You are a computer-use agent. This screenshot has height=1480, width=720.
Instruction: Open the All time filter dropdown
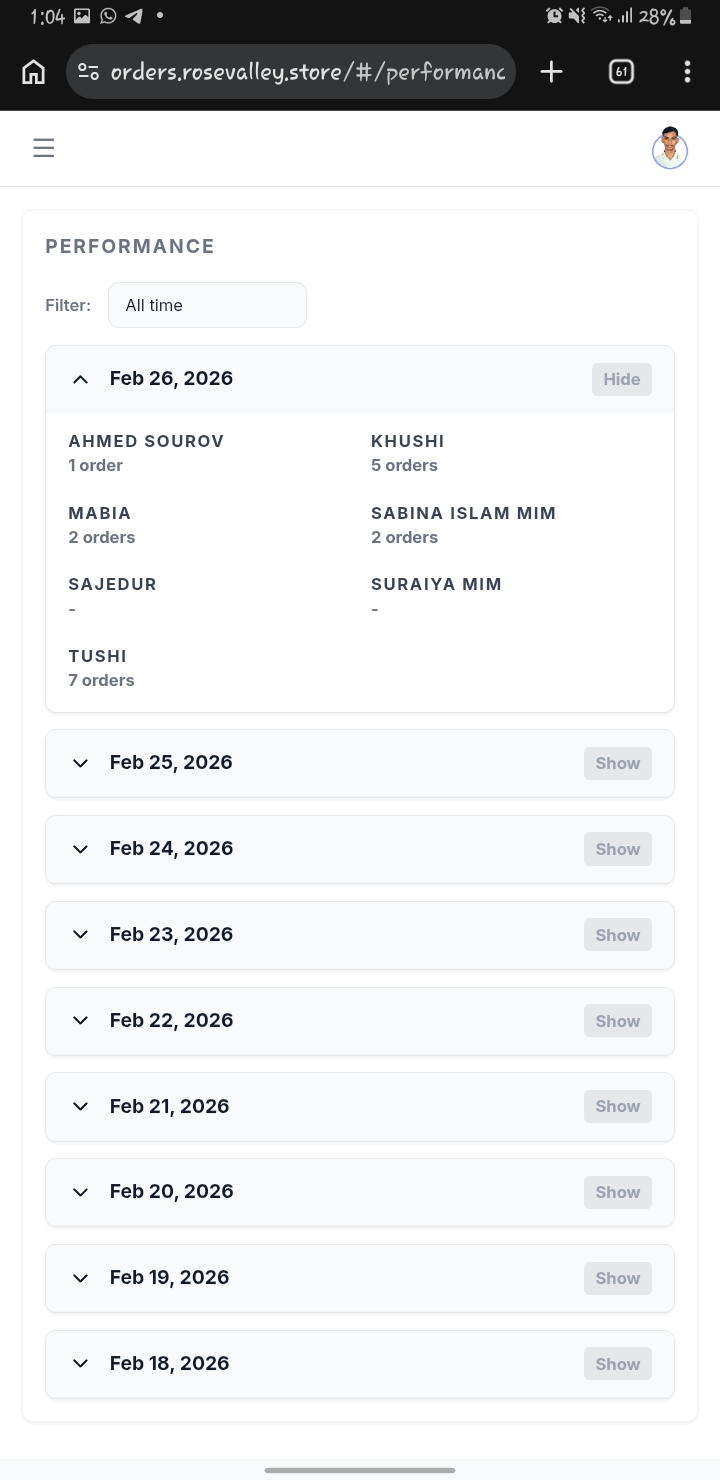[x=207, y=305]
